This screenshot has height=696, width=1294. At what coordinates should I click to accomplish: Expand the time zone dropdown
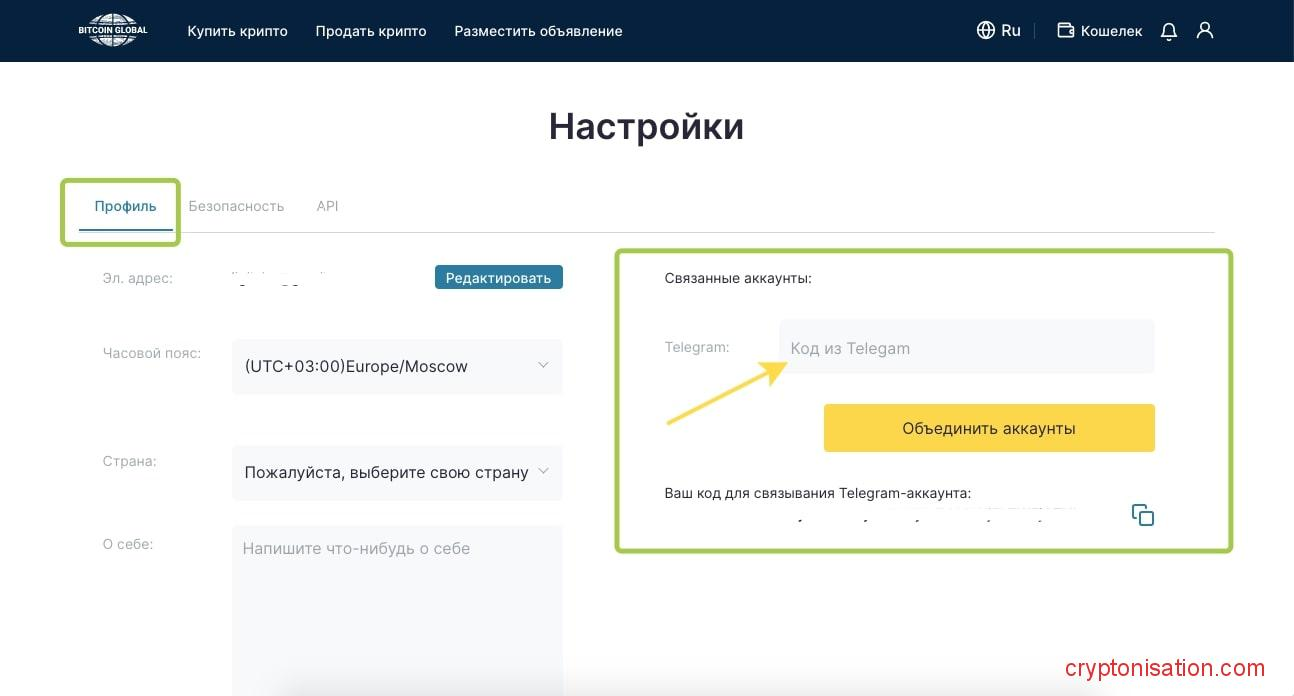pos(397,366)
